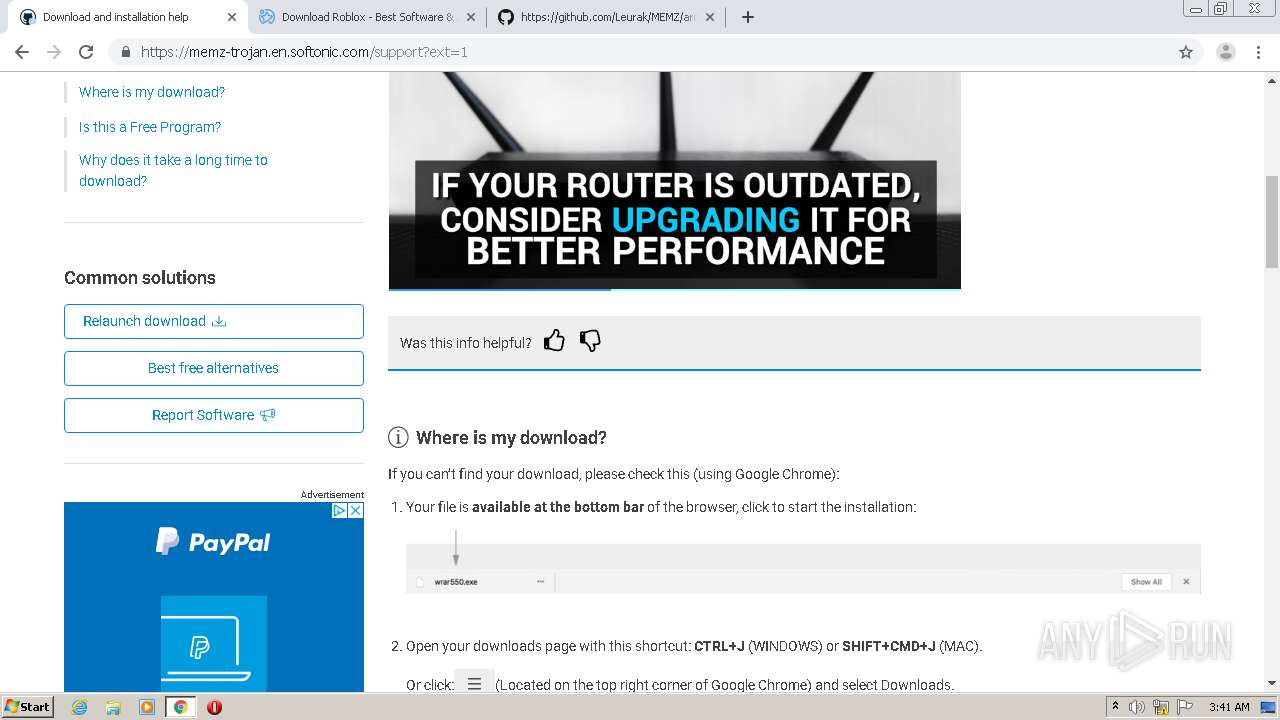1280x720 pixels.
Task: Click the browser forward arrow
Action: 54,52
